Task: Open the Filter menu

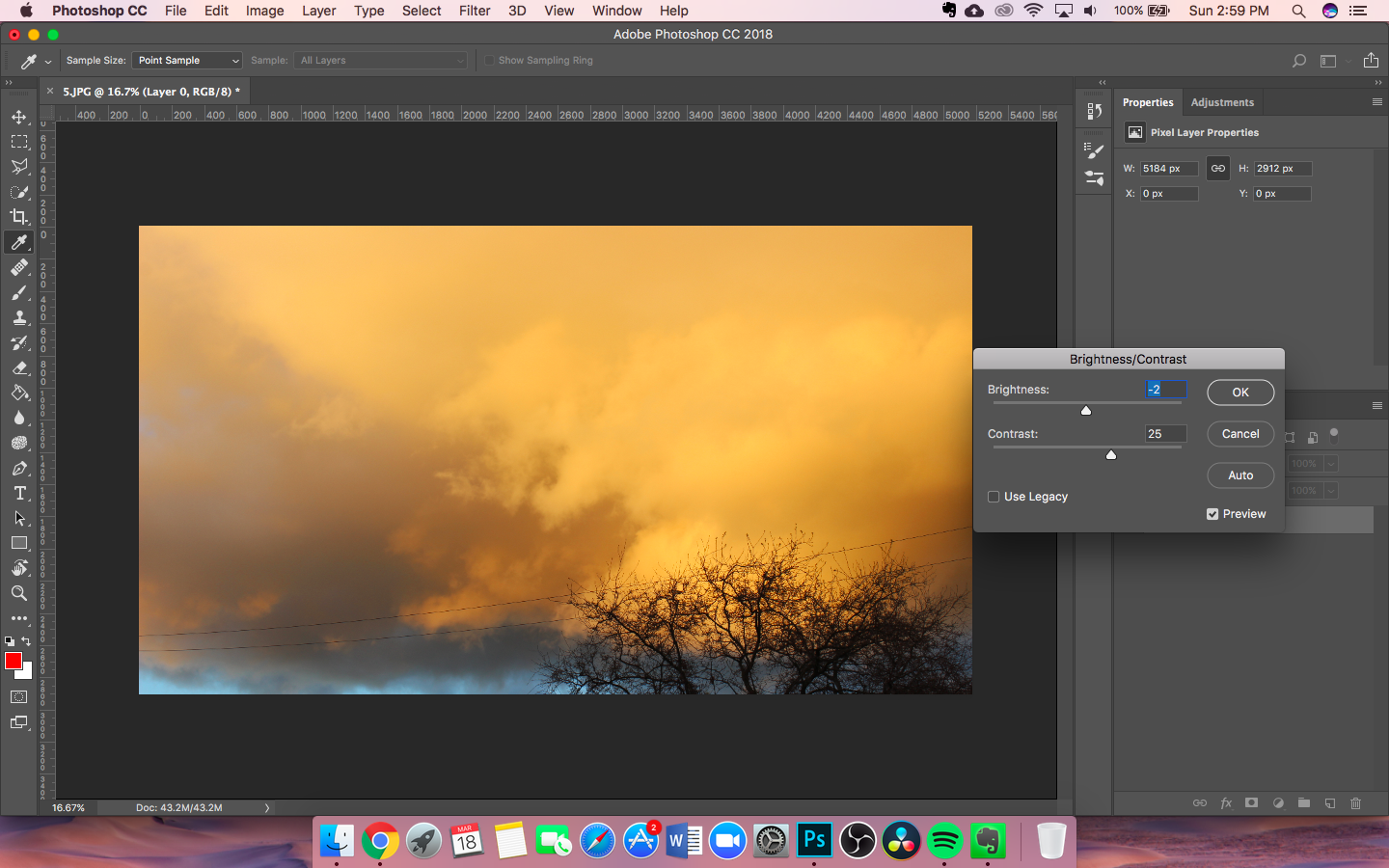Action: pyautogui.click(x=475, y=11)
